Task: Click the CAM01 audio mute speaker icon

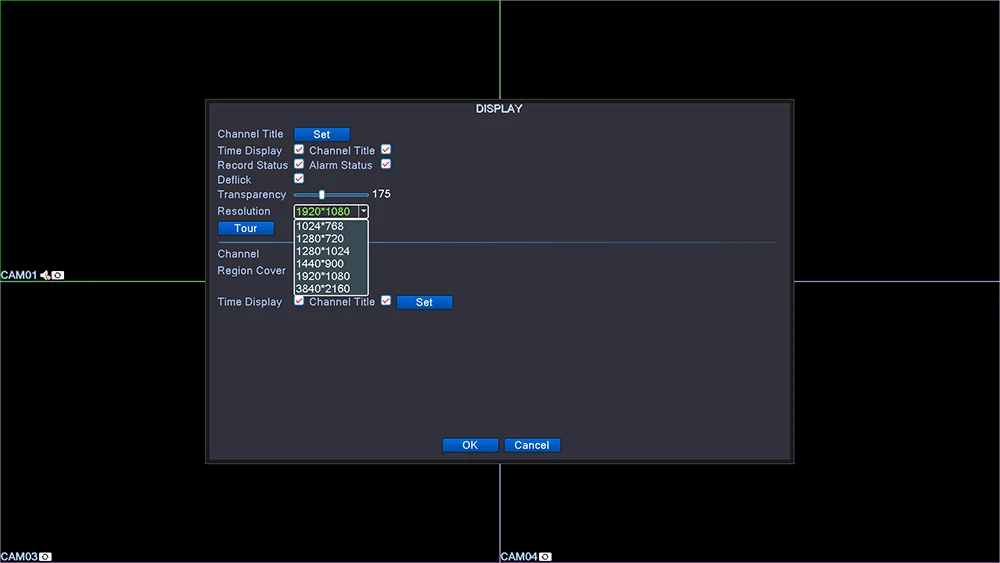Action: point(45,275)
